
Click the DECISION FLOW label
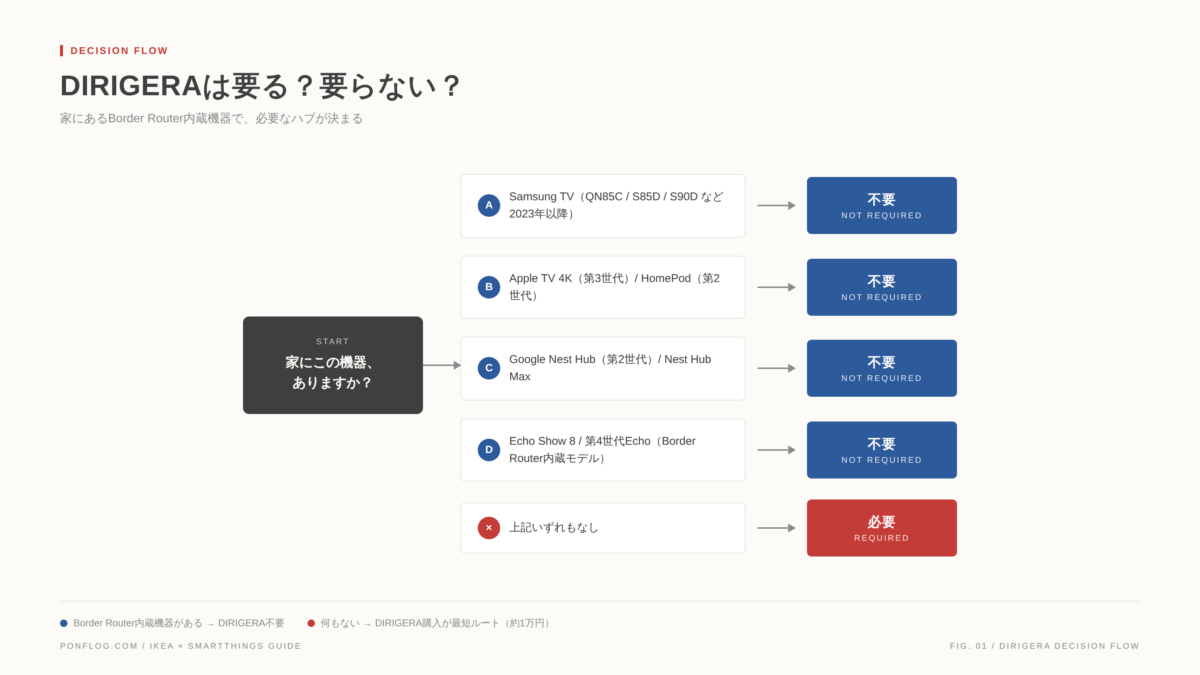tap(119, 51)
